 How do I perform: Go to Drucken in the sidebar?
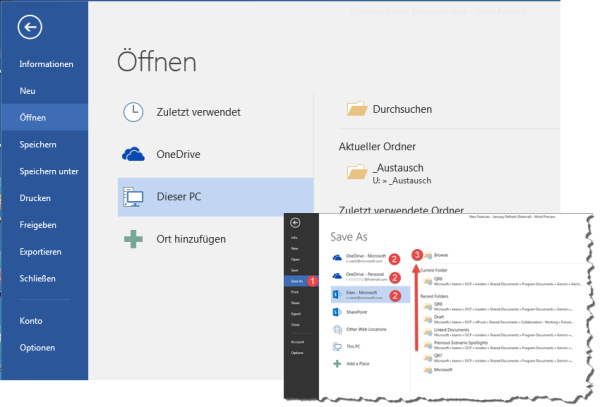(35, 198)
